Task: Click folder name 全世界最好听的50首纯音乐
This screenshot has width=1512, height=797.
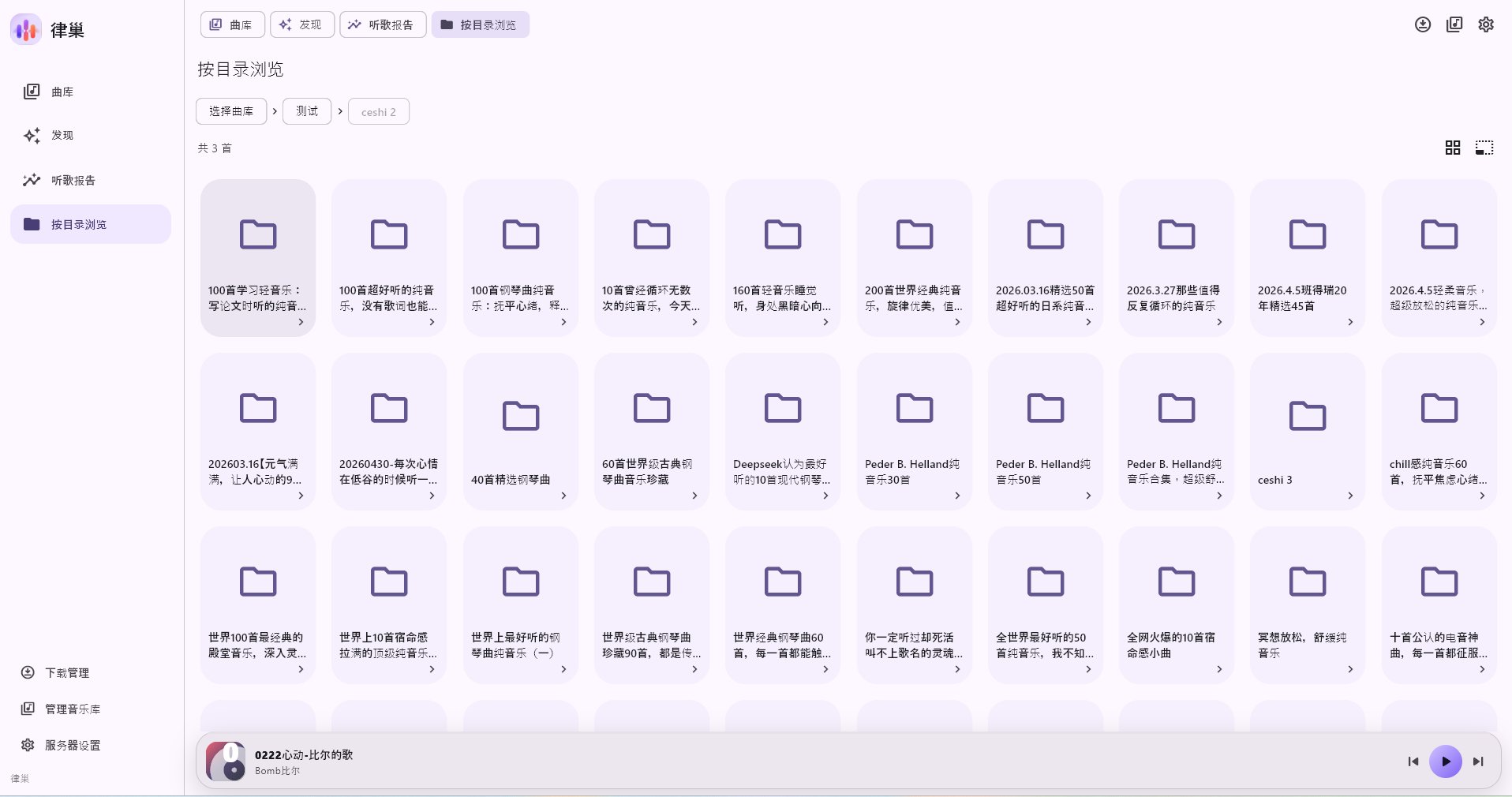Action: coord(1045,645)
